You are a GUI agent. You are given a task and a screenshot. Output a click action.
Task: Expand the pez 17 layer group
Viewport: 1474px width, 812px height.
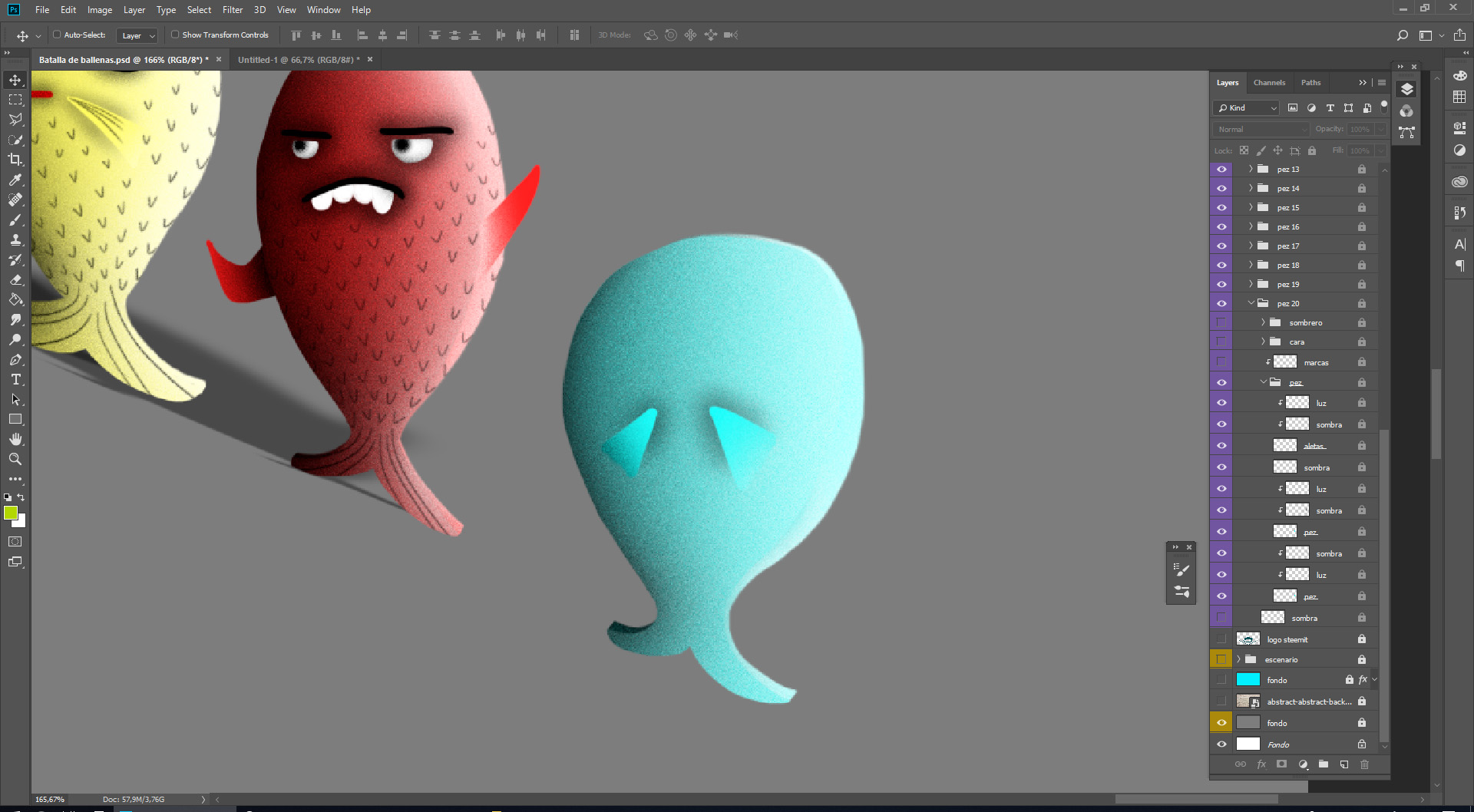1251,246
